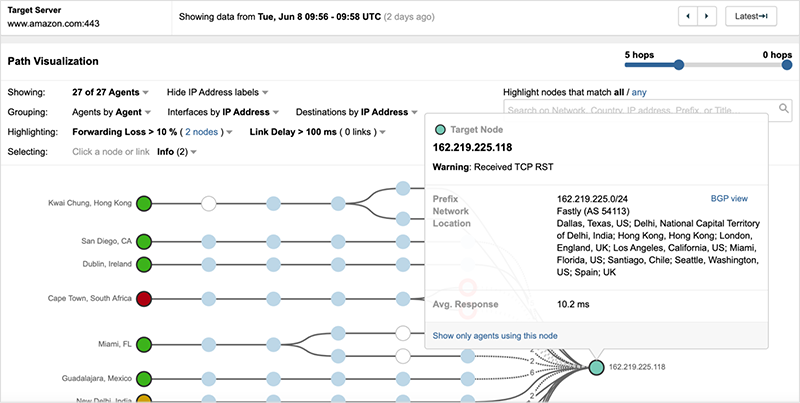Open the 27 of 27 Agents dropdown
The height and width of the screenshot is (403, 800).
tap(111, 92)
